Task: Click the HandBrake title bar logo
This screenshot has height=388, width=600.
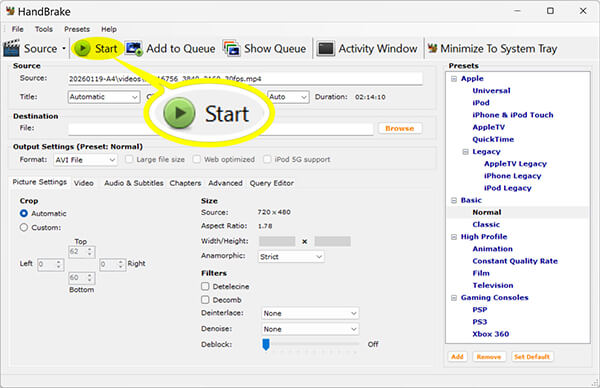Action: click(10, 11)
